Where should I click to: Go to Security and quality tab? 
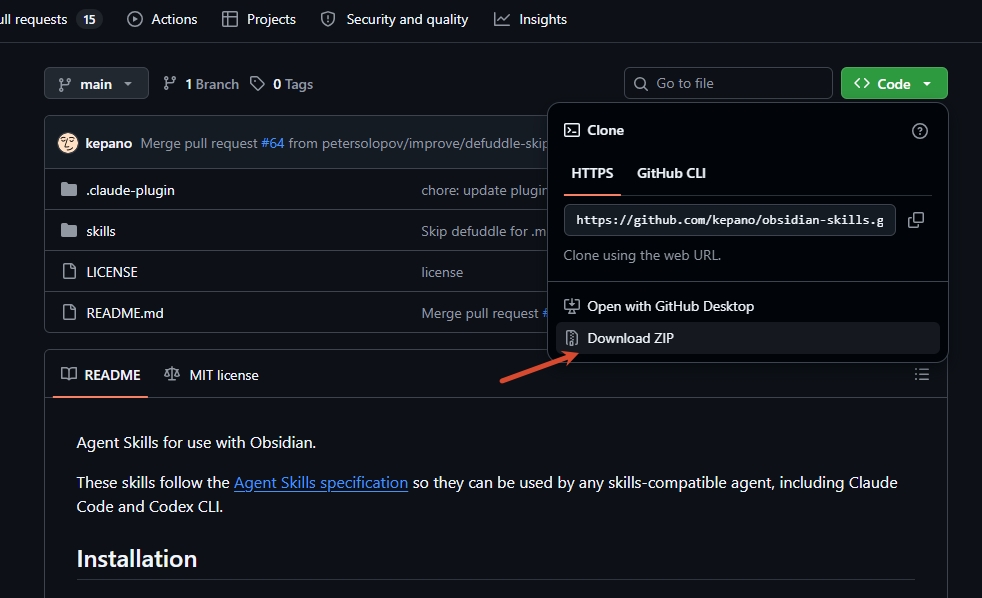click(x=395, y=19)
